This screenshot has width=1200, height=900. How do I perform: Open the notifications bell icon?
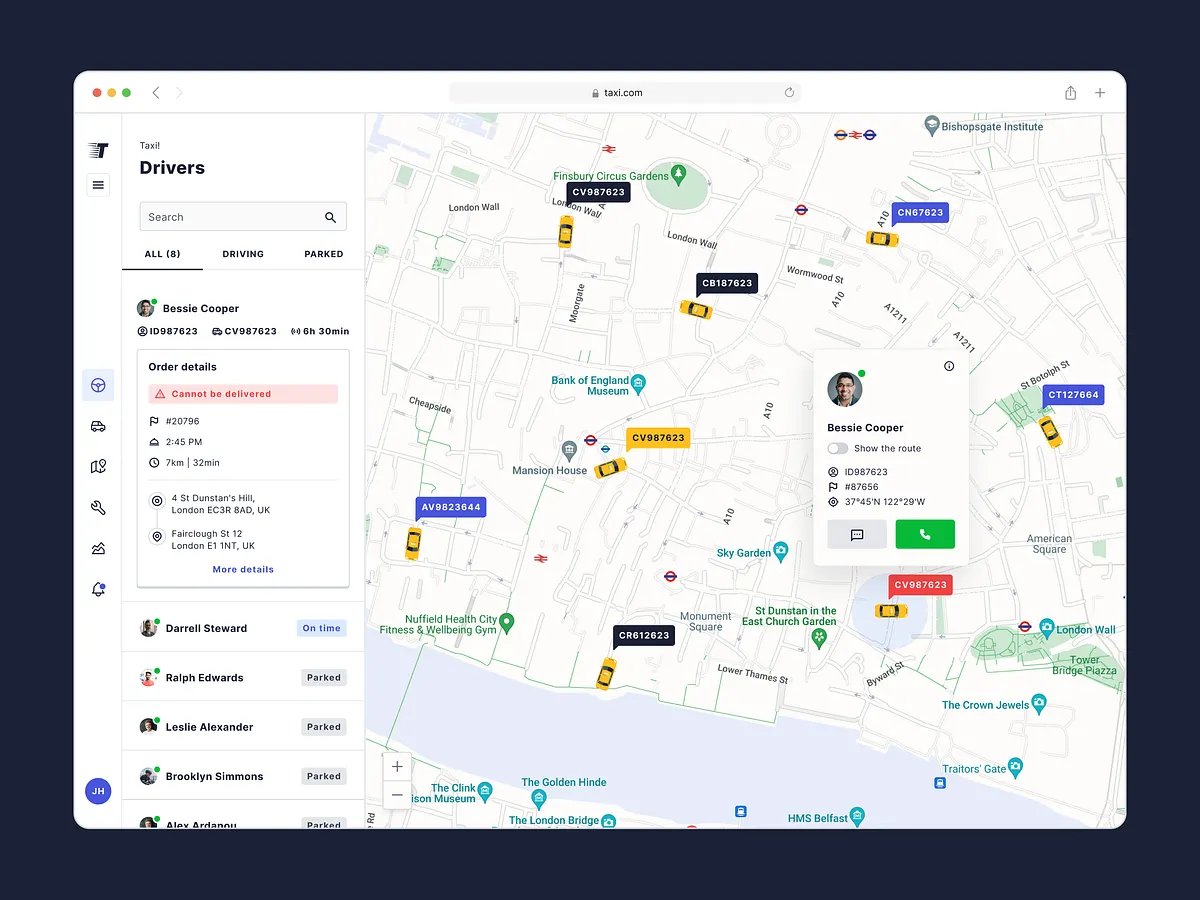[97, 589]
